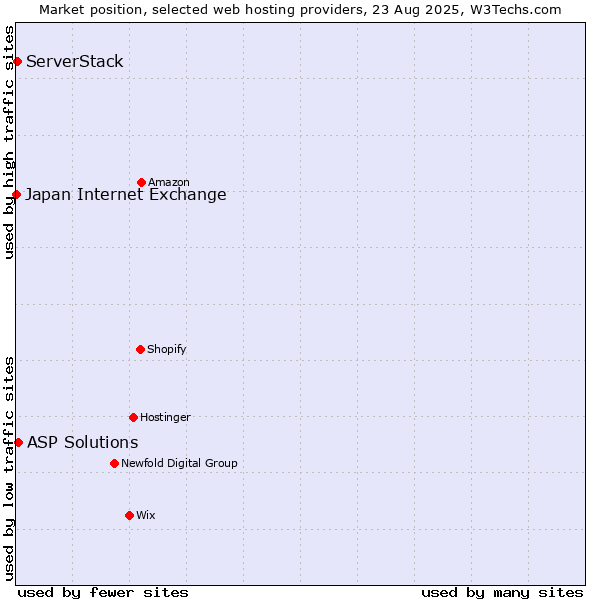Click the Wix data point marker
Screen dimensions: 600x600
(129, 516)
